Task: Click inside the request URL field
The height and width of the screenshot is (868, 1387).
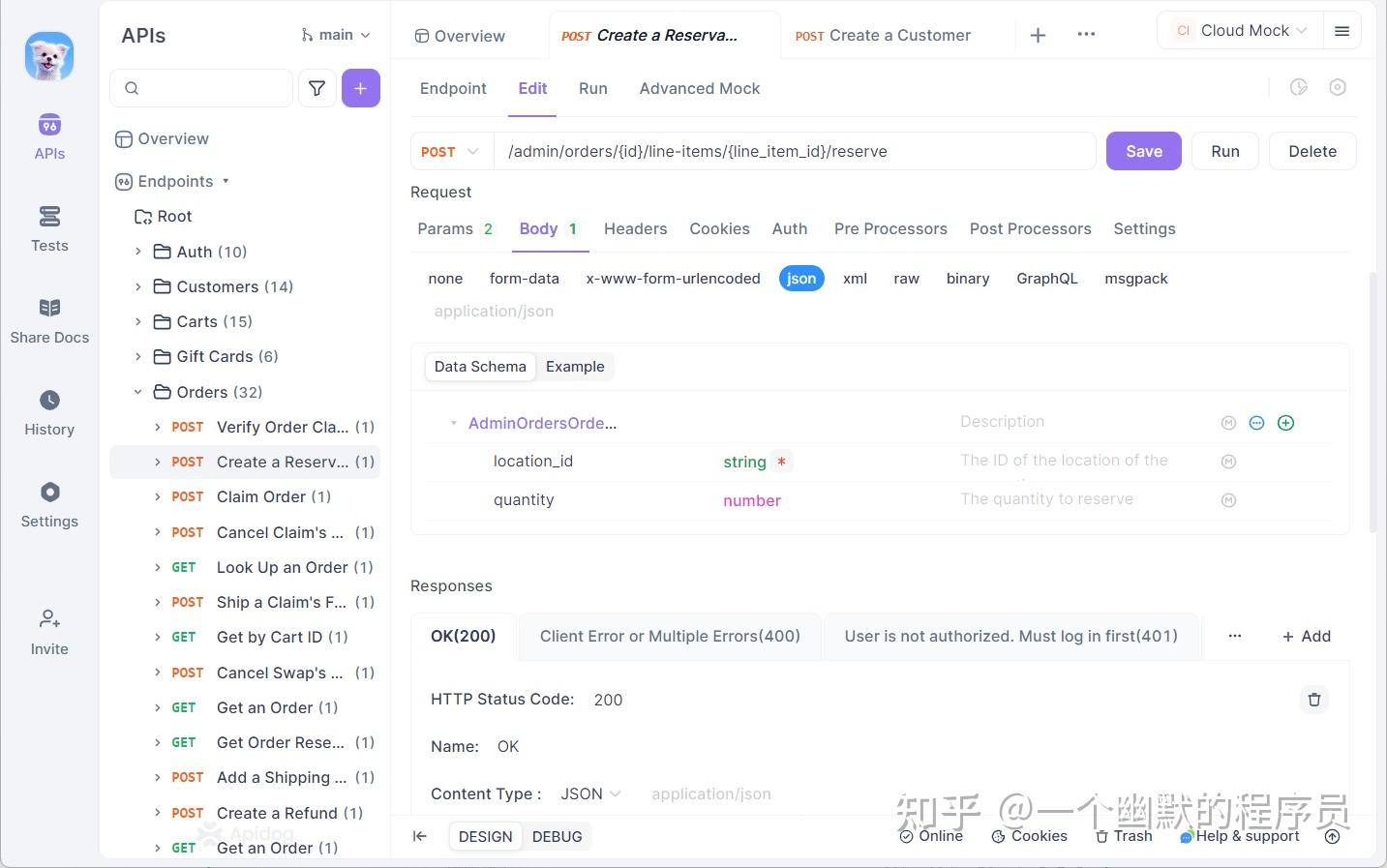Action: point(774,151)
